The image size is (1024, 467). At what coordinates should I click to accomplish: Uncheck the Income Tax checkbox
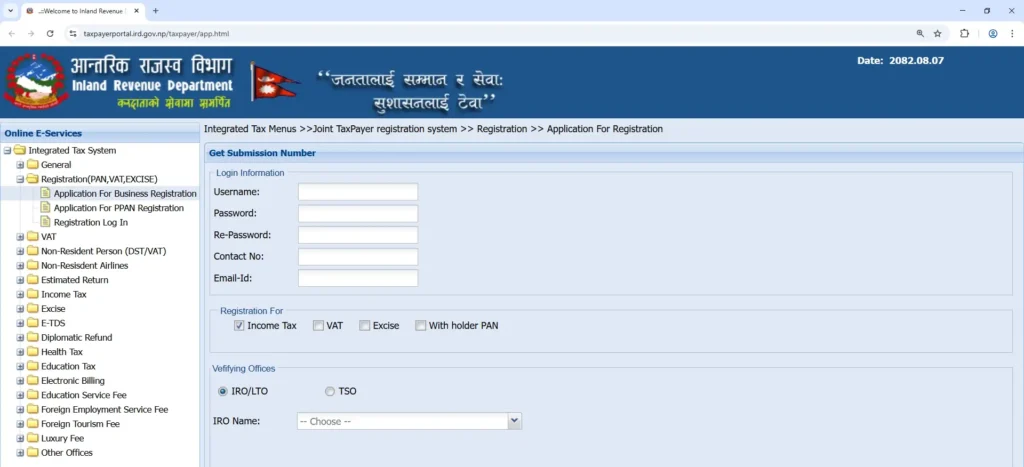pyautogui.click(x=239, y=325)
